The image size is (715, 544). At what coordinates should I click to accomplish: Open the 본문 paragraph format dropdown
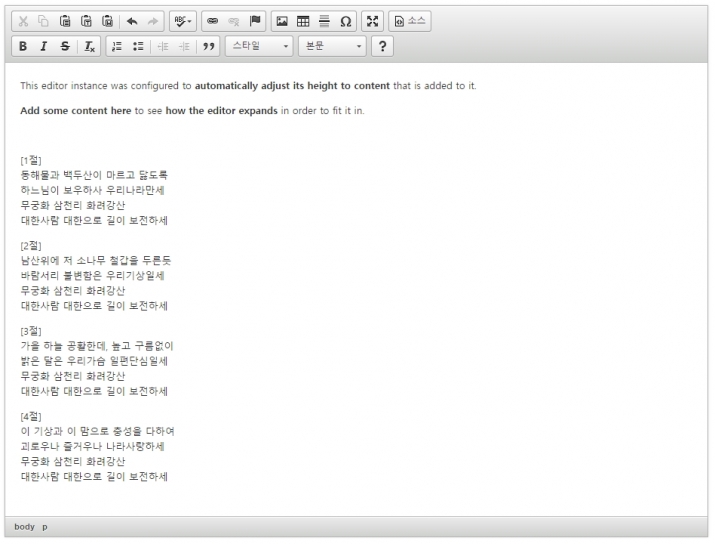tap(332, 46)
